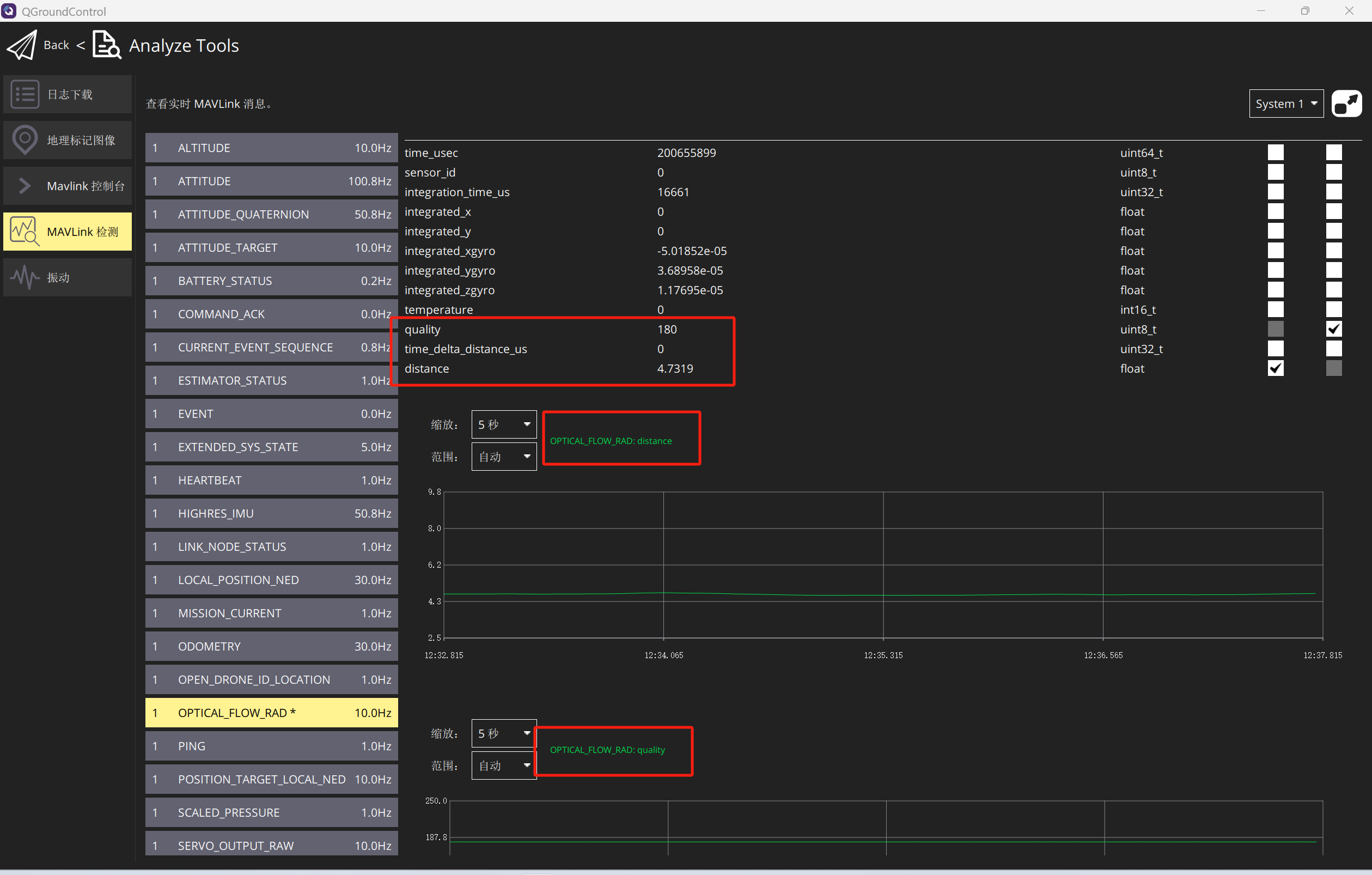
Task: Open the vibration (振动) waveform icon
Action: [25, 278]
